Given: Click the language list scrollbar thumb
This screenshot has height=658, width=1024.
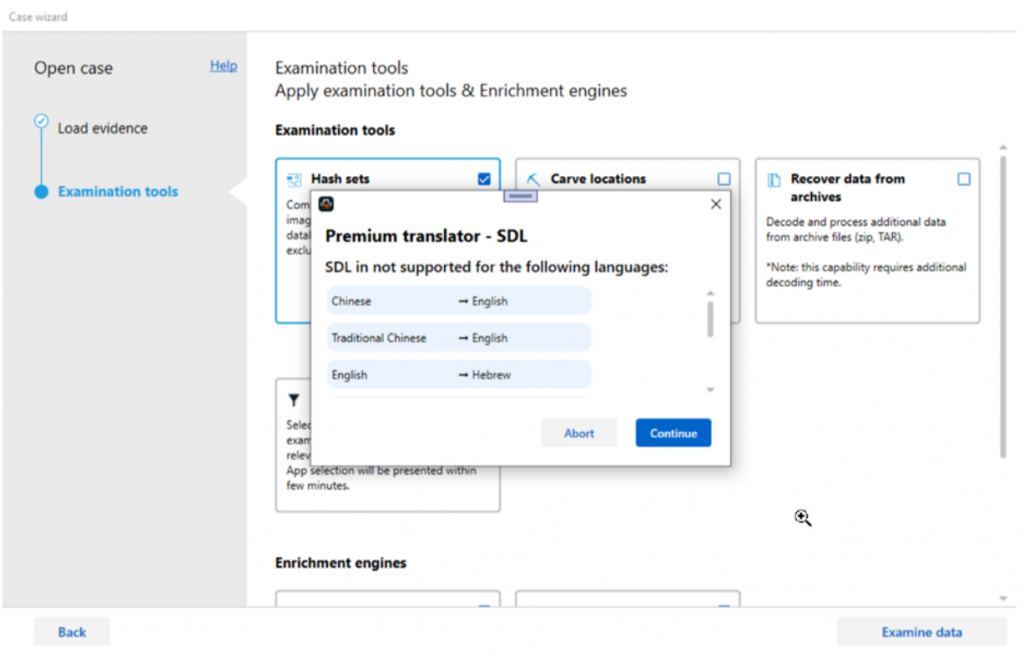Looking at the screenshot, I should tap(711, 319).
